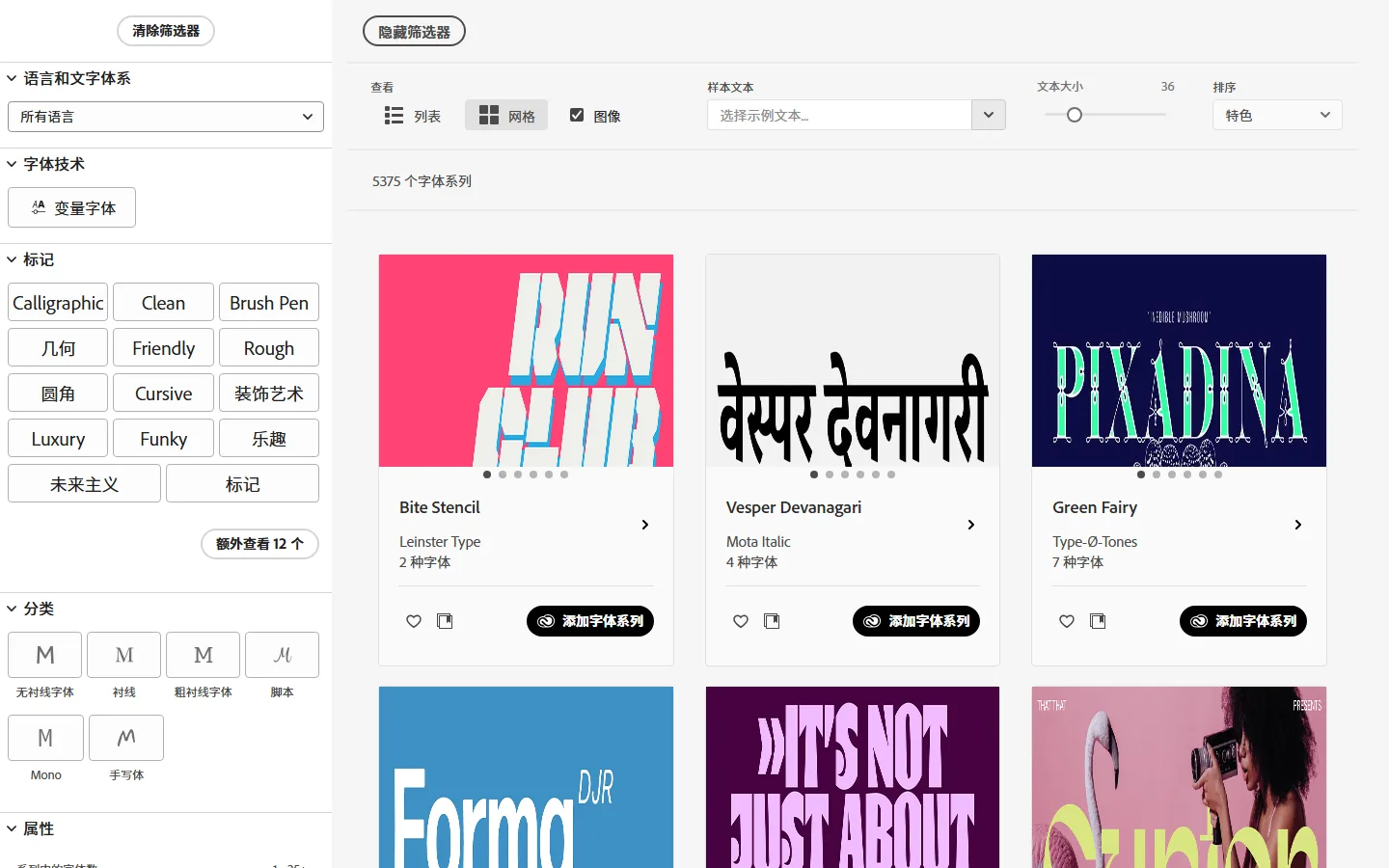
Task: Click web project icon for Green Fairy
Action: tap(1098, 621)
